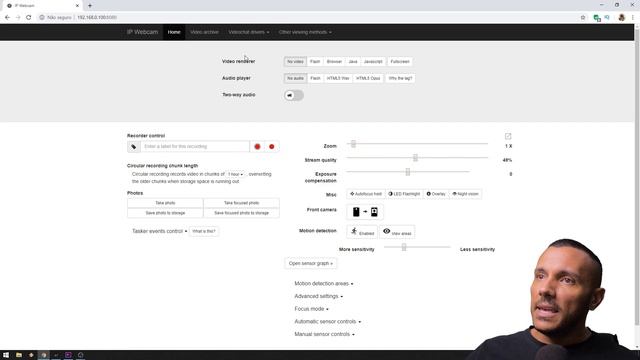This screenshot has height=360, width=640.
Task: Click the Stream quality slider handle
Action: [416, 158]
